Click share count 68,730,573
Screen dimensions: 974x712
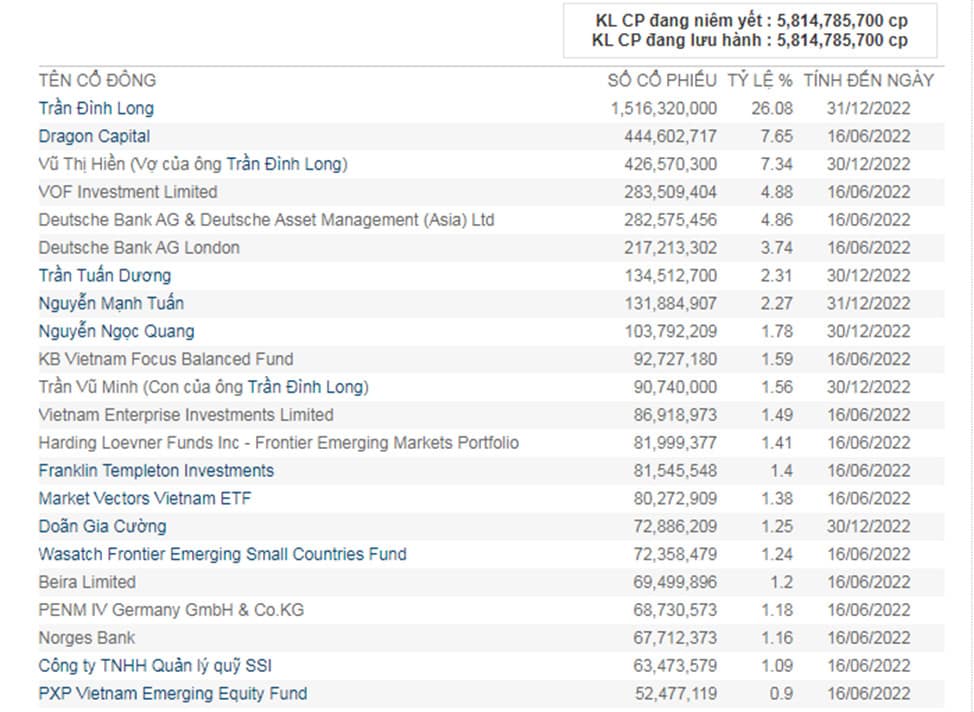coord(675,610)
